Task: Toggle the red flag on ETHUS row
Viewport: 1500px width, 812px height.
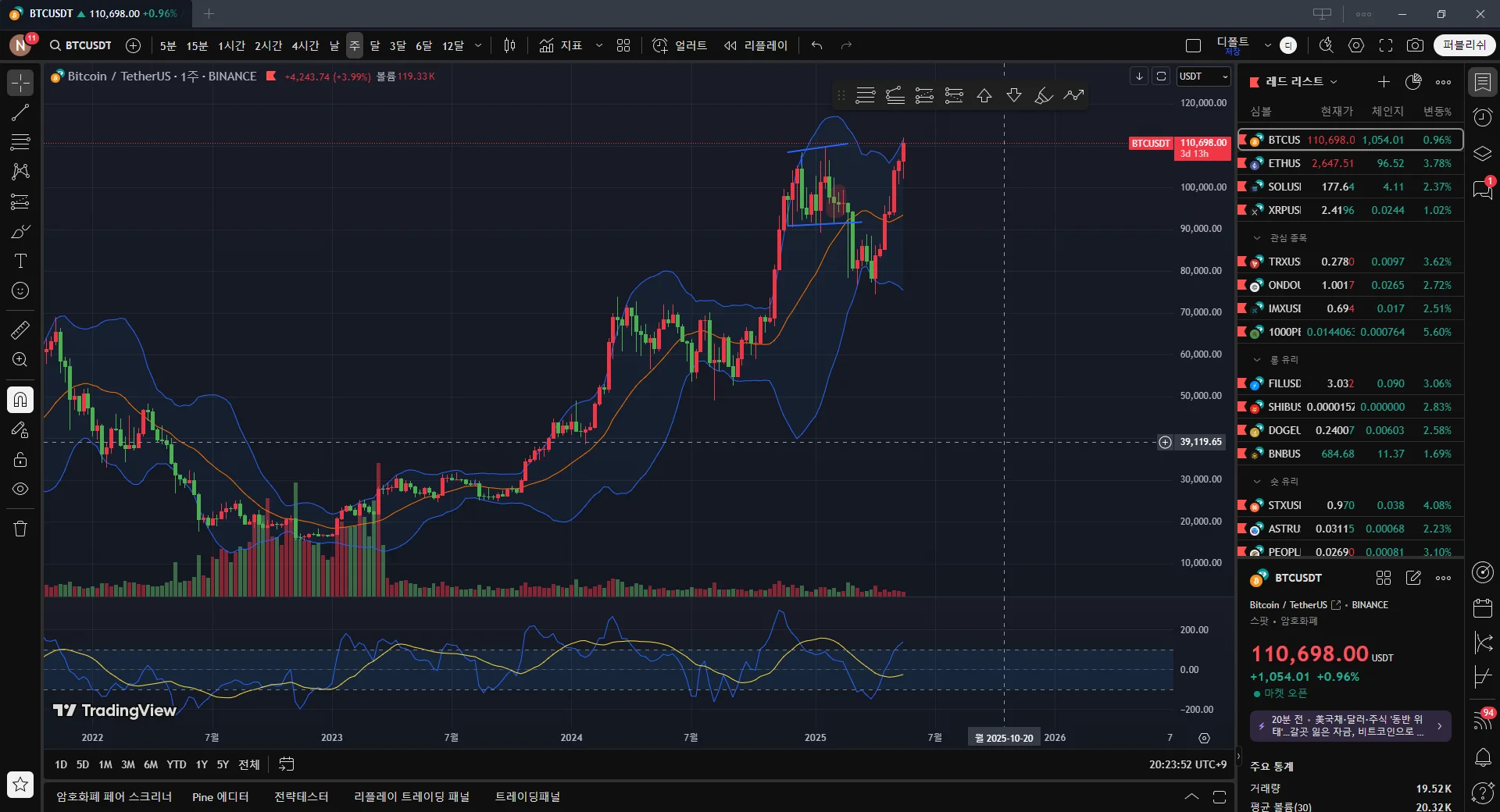Action: 1243,163
